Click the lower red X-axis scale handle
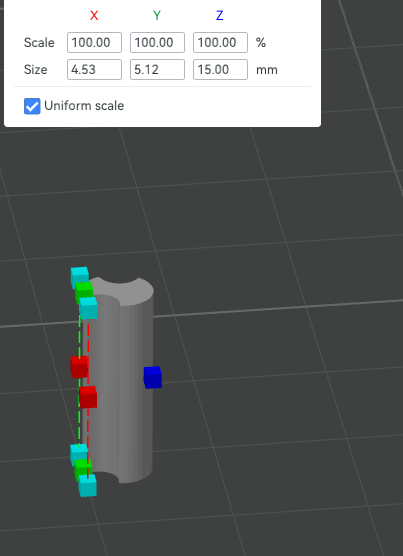403x556 pixels. [88, 397]
